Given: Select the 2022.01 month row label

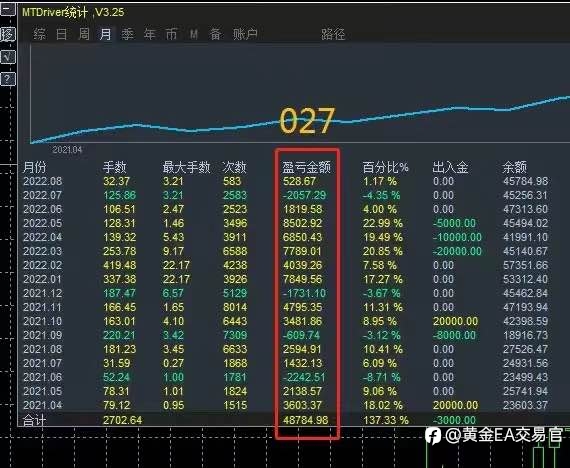Looking at the screenshot, I should (43, 279).
